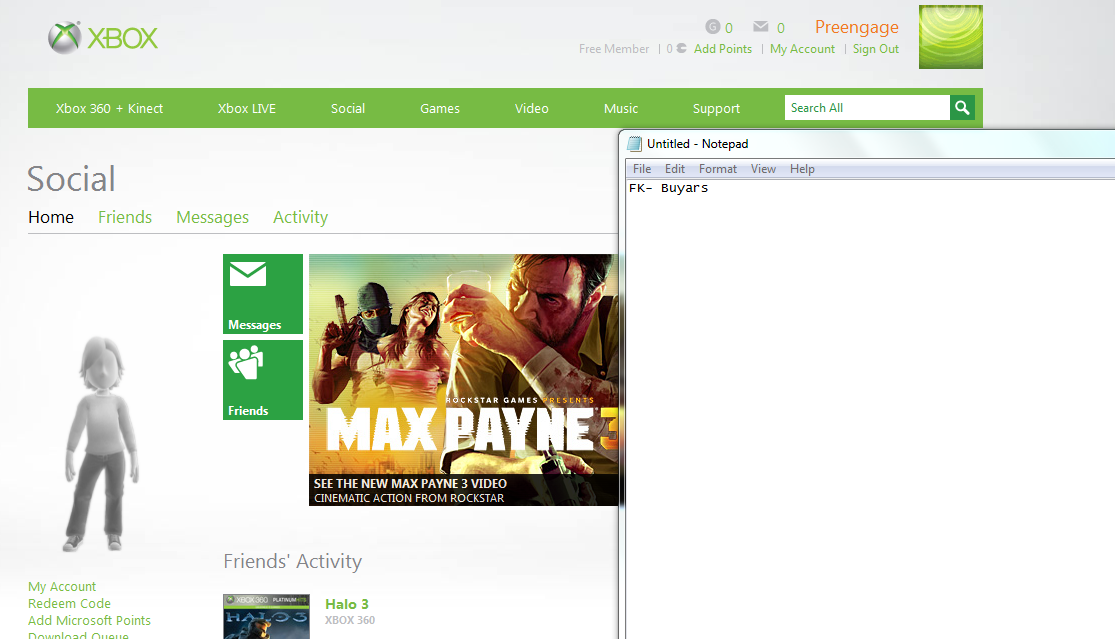The image size is (1115, 639).
Task: Click the Microsoft Points coin icon
Action: tap(681, 48)
